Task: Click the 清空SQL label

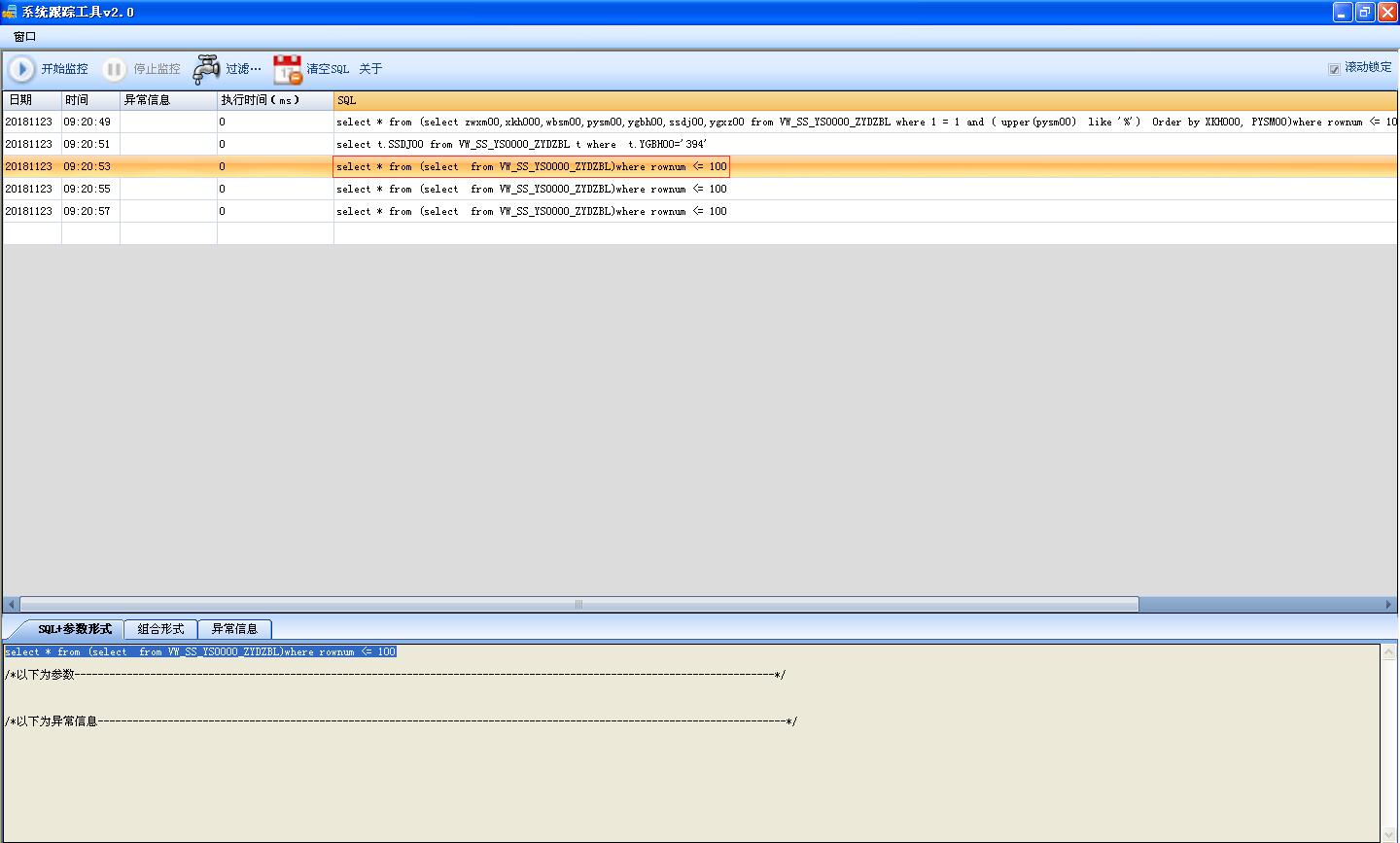Action: 328,69
